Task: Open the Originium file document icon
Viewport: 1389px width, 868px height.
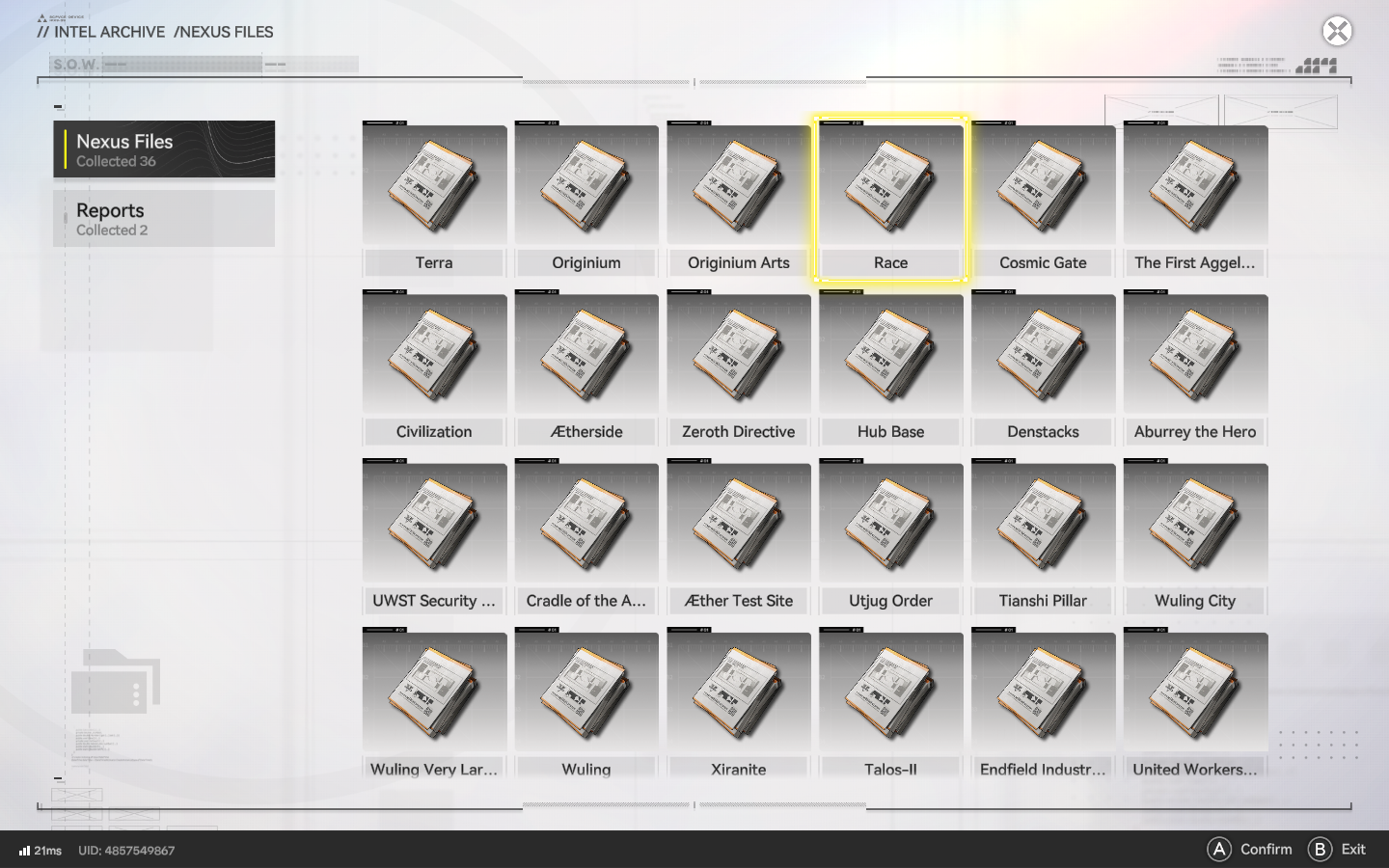Action: click(586, 186)
